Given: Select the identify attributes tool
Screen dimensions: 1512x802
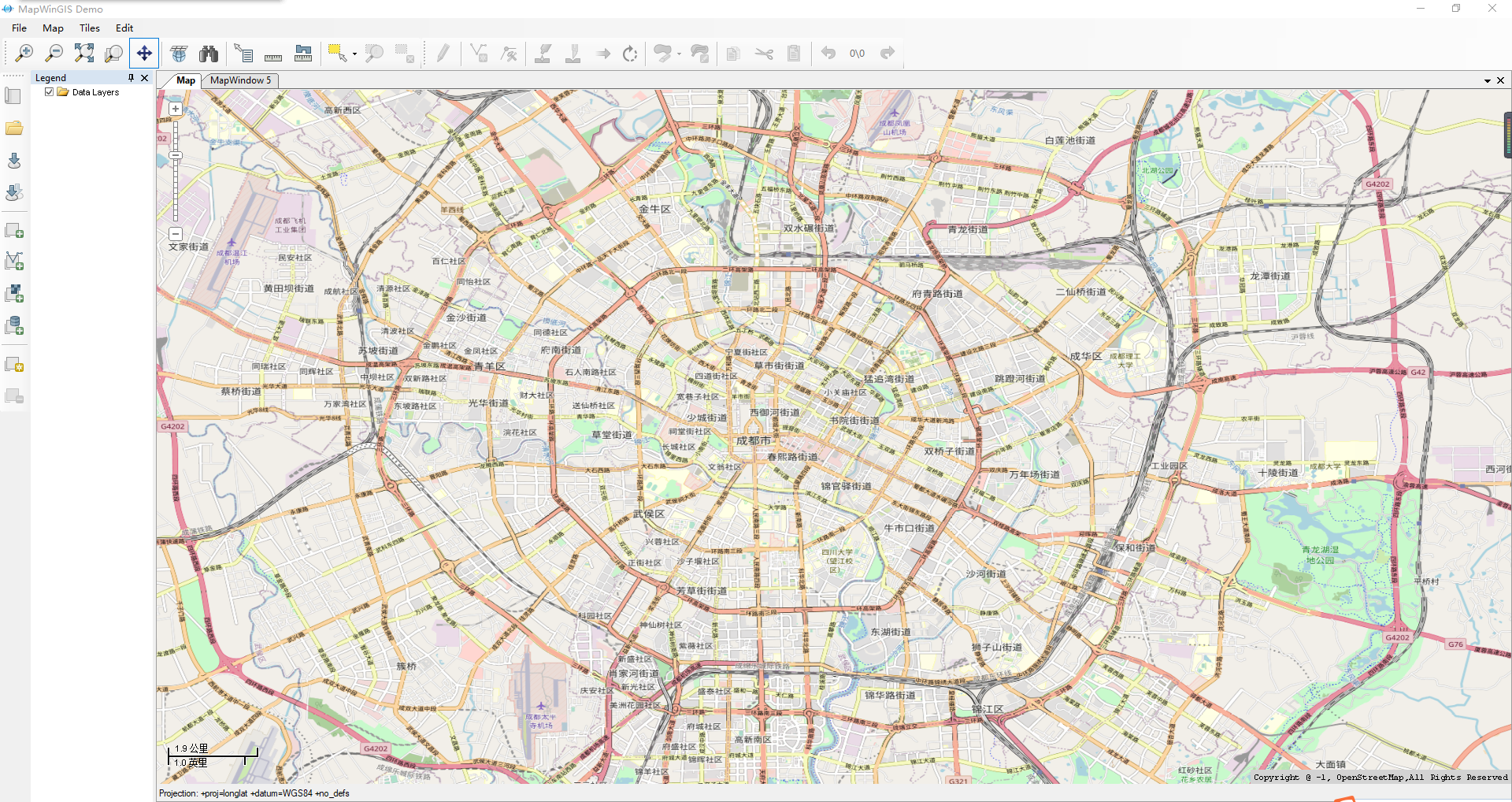Looking at the screenshot, I should coord(243,54).
